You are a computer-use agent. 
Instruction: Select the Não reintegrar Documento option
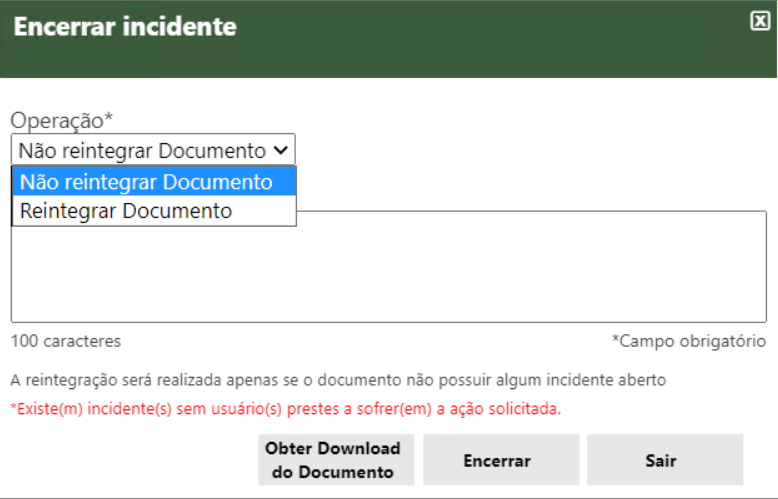tap(154, 182)
